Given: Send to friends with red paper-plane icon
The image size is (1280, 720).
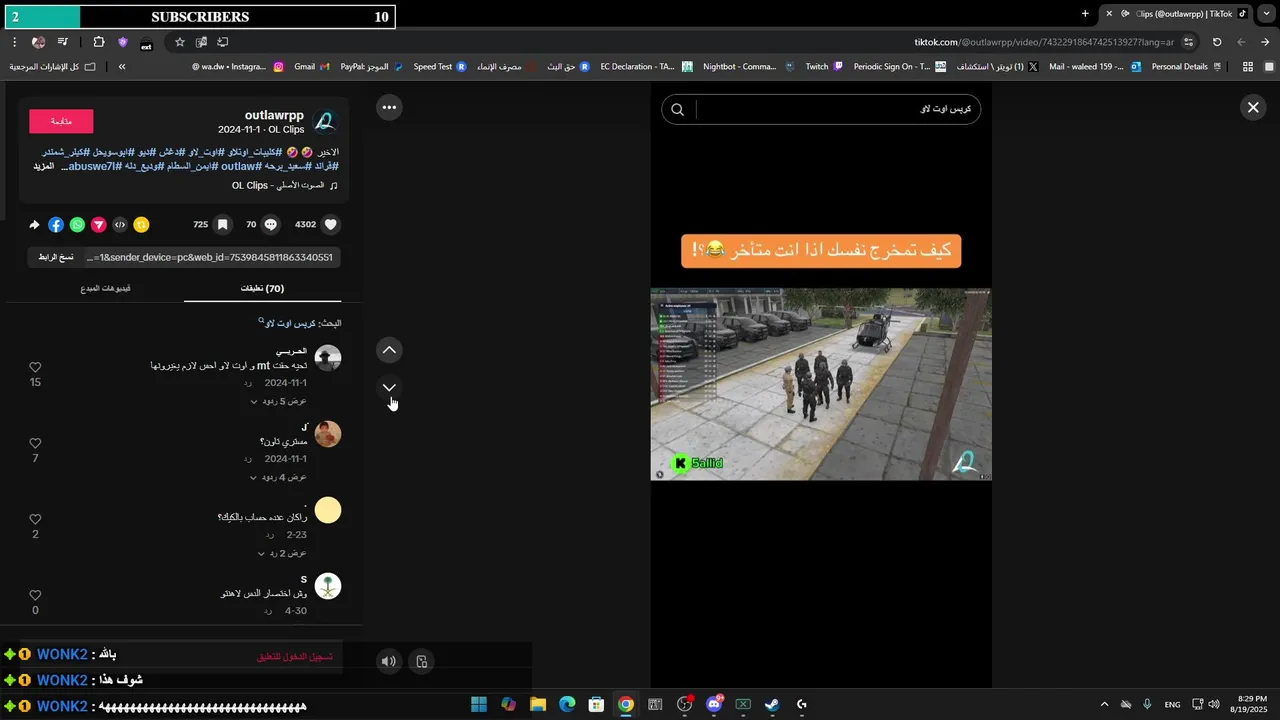Looking at the screenshot, I should (x=99, y=225).
